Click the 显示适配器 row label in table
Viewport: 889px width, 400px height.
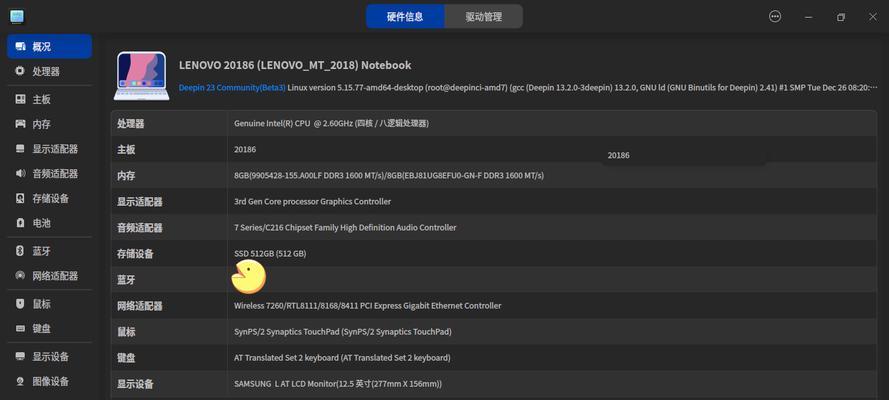(x=140, y=202)
